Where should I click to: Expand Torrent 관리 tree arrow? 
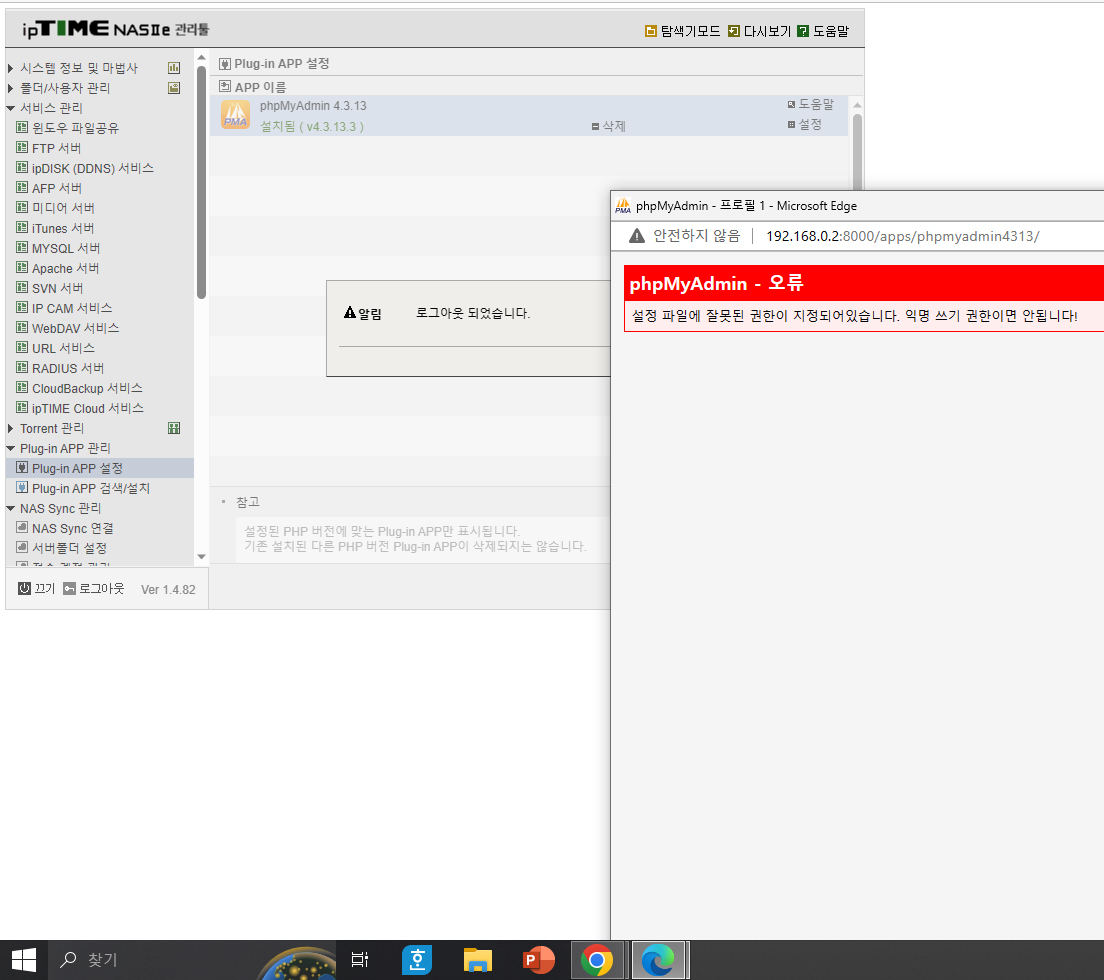click(x=10, y=429)
